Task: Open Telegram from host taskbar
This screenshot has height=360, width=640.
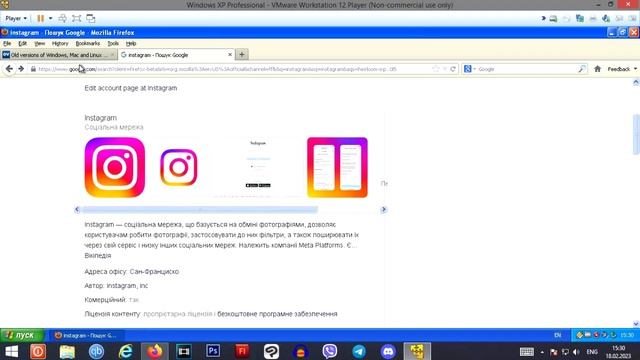Action: click(359, 351)
